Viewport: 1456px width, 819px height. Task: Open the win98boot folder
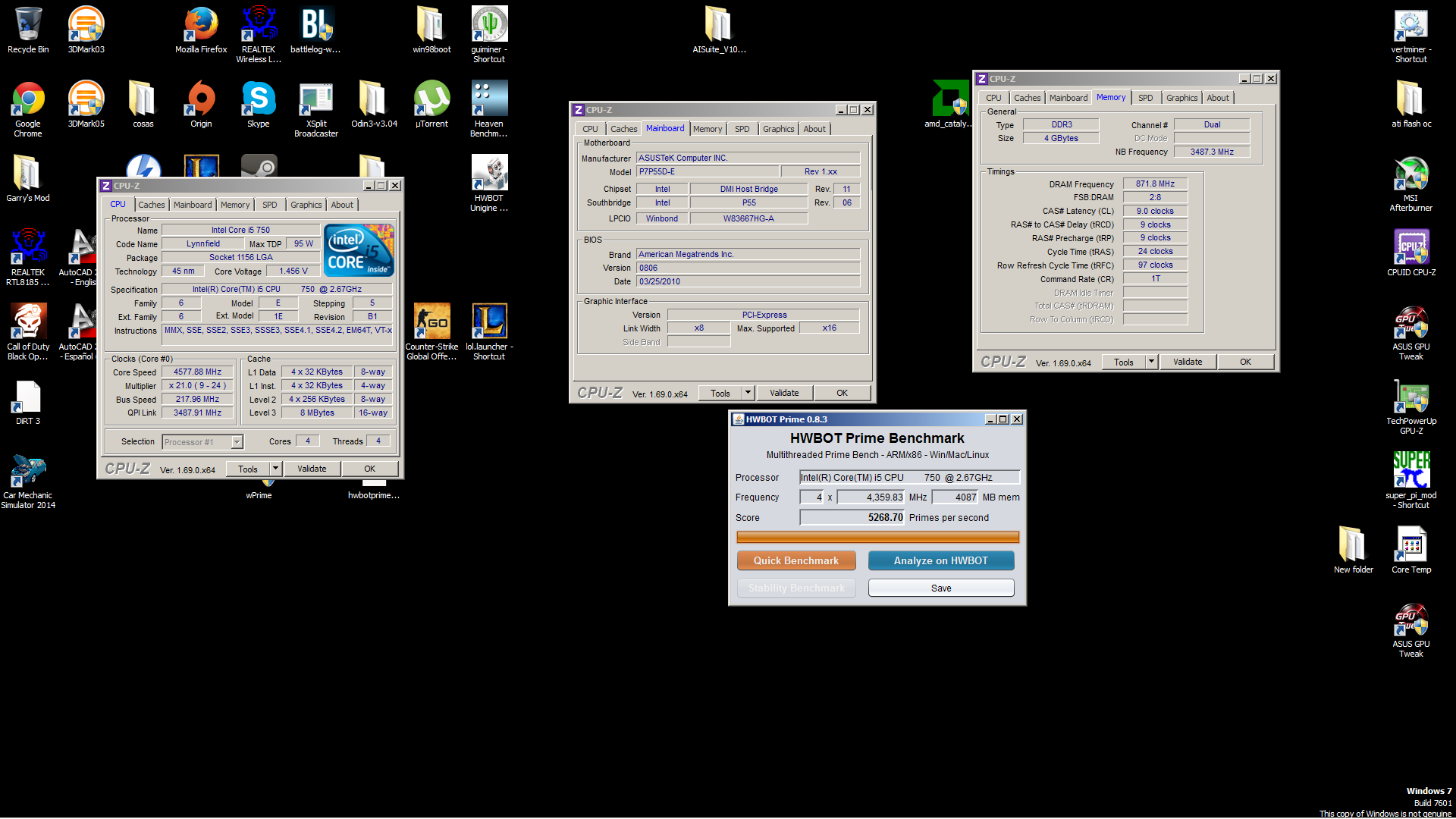(x=431, y=30)
